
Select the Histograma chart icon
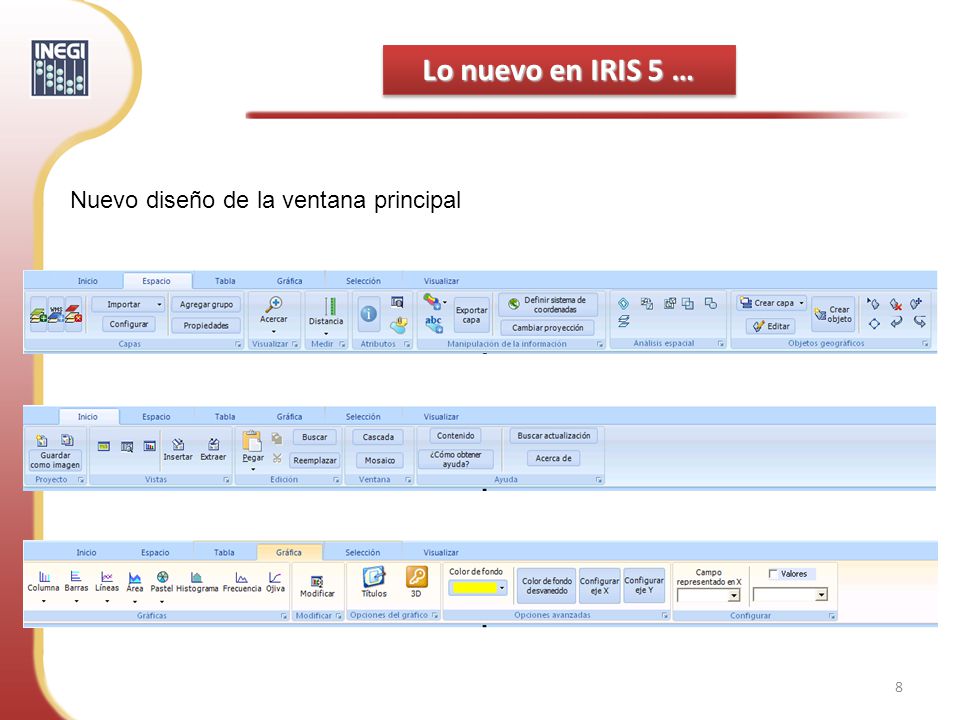[196, 577]
